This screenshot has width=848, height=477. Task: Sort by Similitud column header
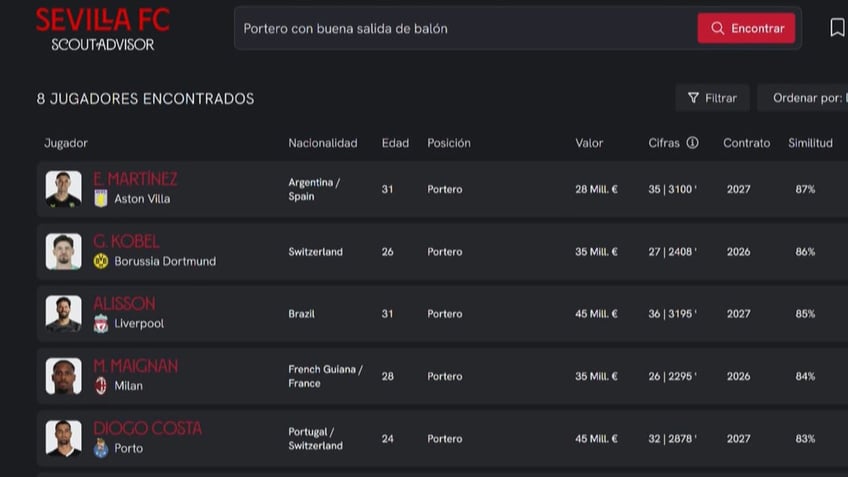810,143
